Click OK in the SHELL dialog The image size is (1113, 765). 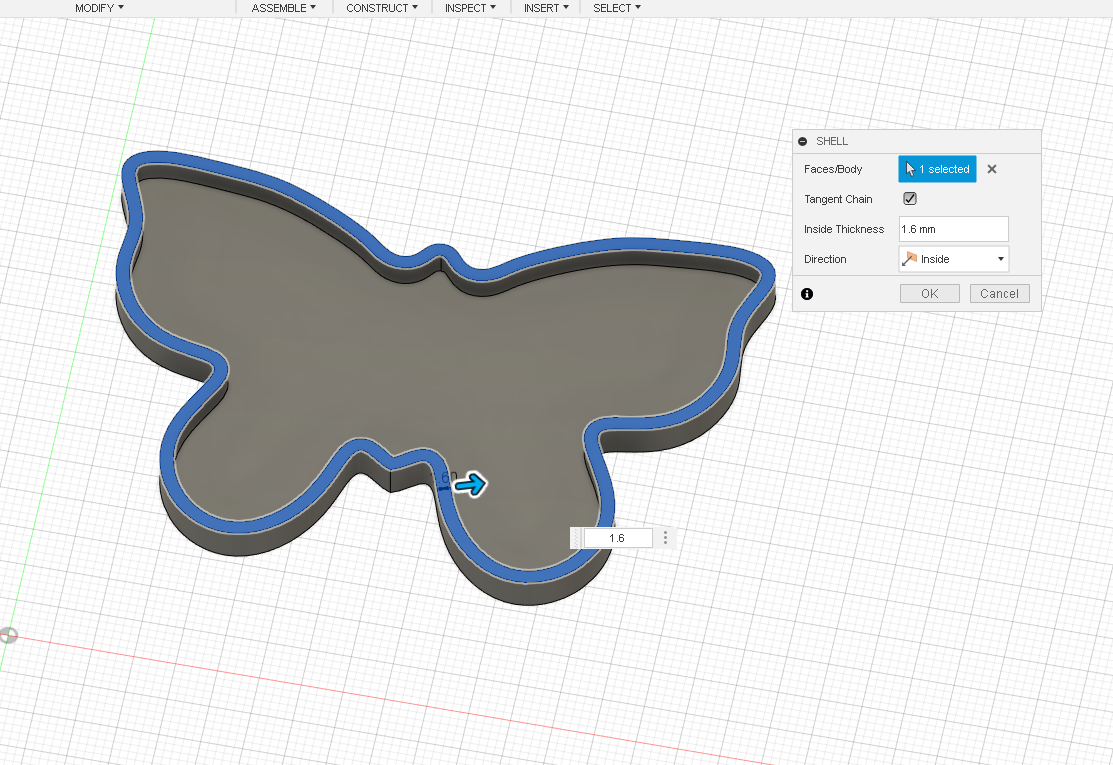(930, 294)
